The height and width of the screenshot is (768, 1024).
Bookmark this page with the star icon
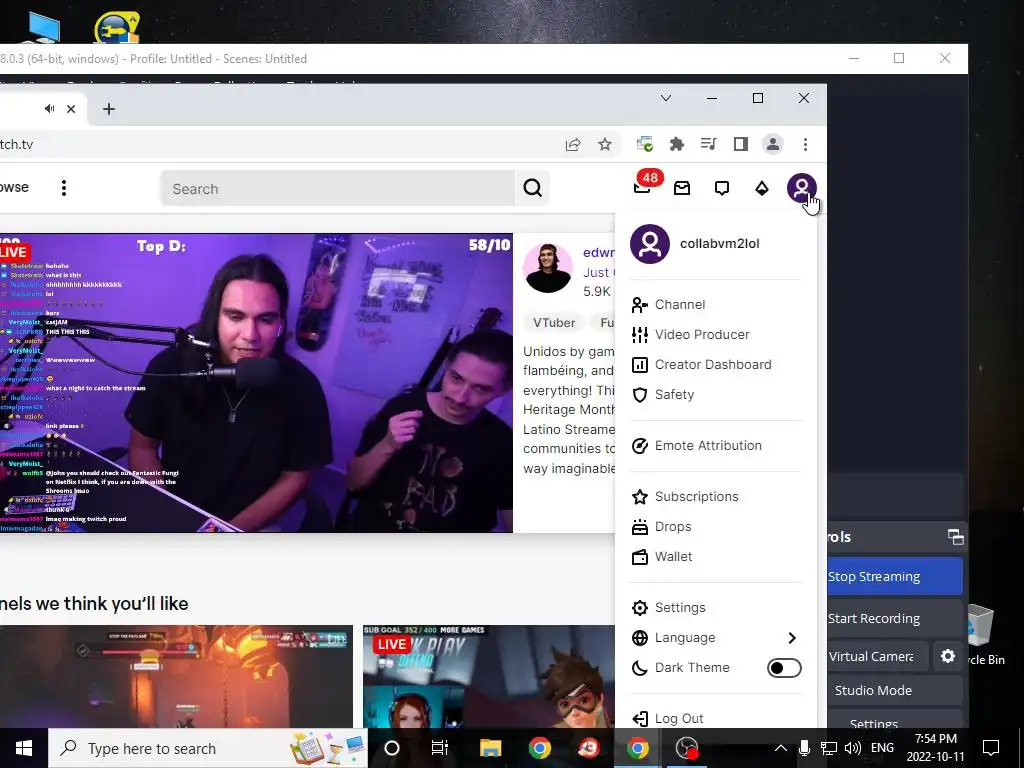pos(605,144)
